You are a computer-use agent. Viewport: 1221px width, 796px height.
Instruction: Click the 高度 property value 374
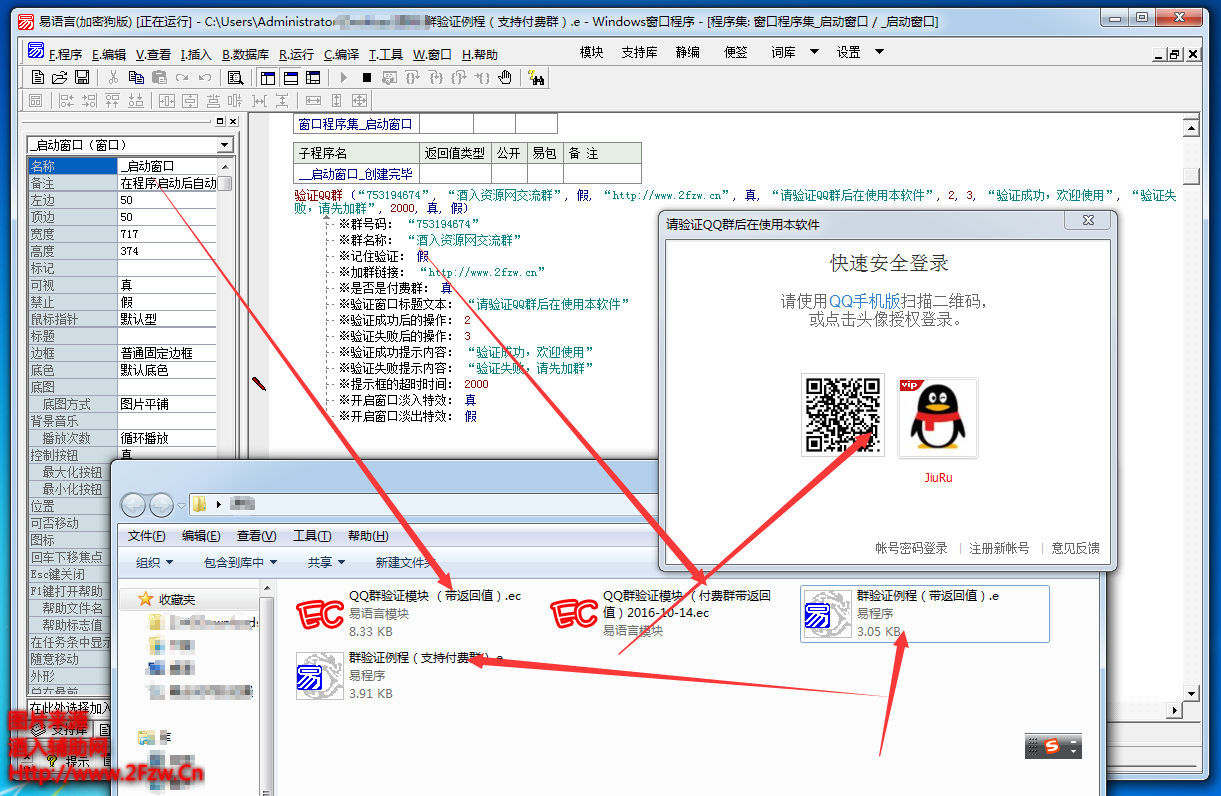pos(167,251)
